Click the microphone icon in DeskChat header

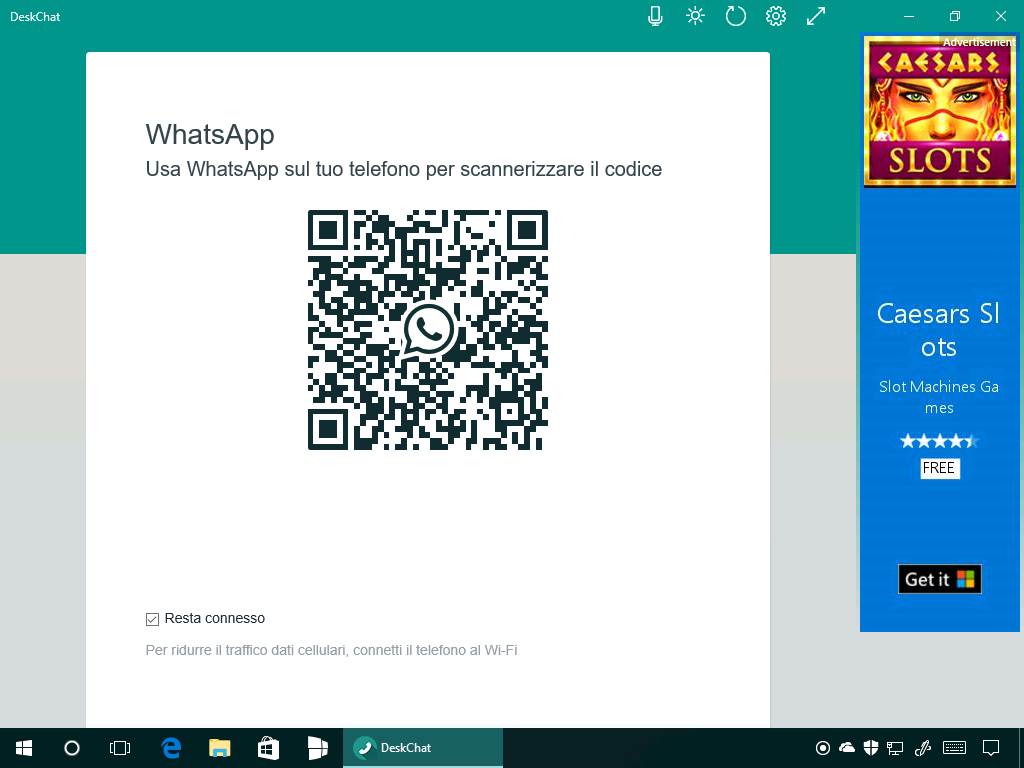(x=655, y=16)
